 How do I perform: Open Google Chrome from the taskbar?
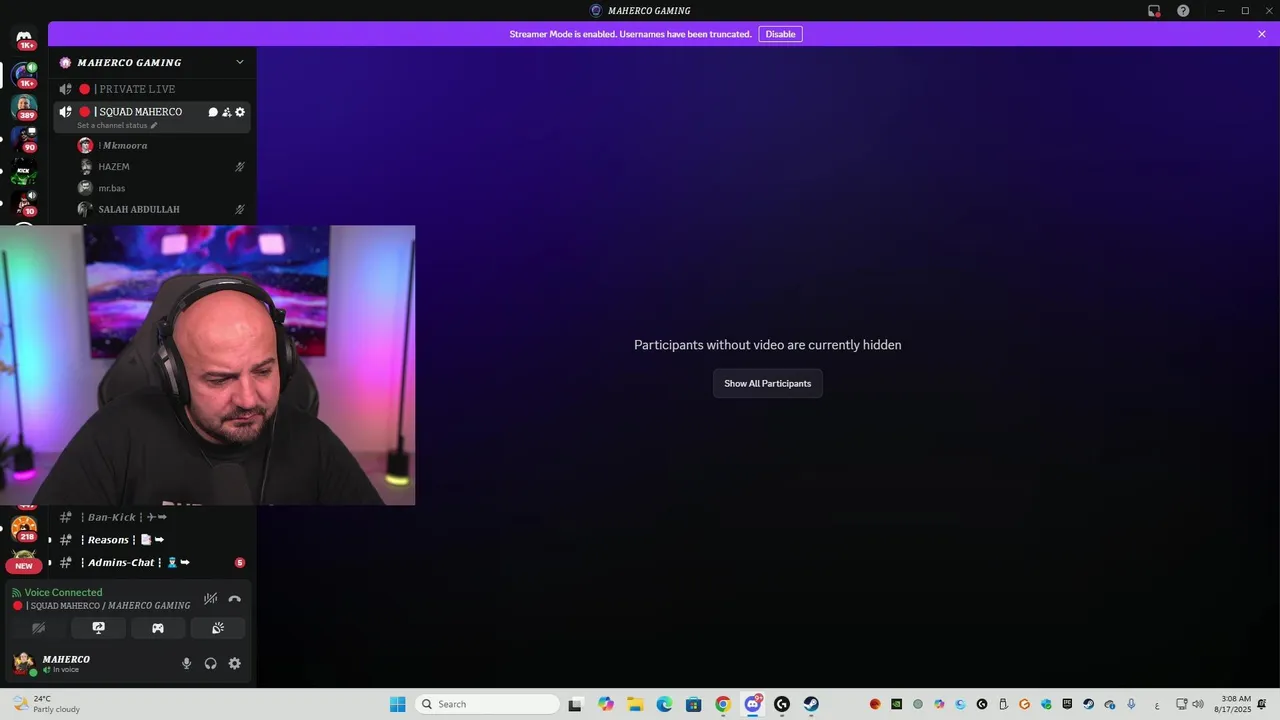(x=723, y=704)
